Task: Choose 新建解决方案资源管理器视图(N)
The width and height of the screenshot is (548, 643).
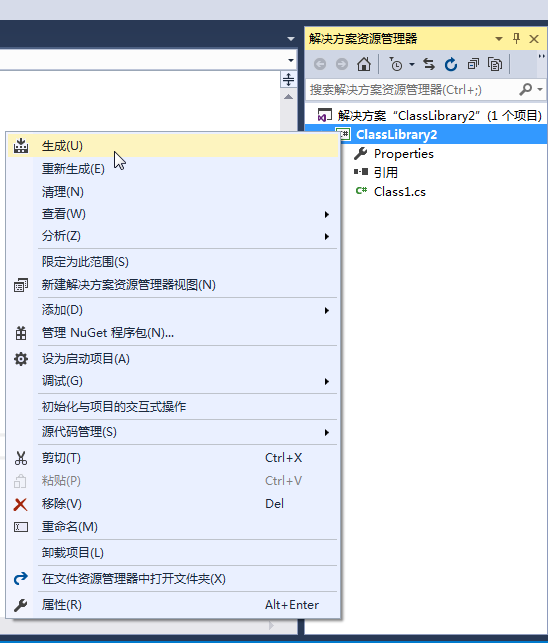Action: (x=173, y=285)
